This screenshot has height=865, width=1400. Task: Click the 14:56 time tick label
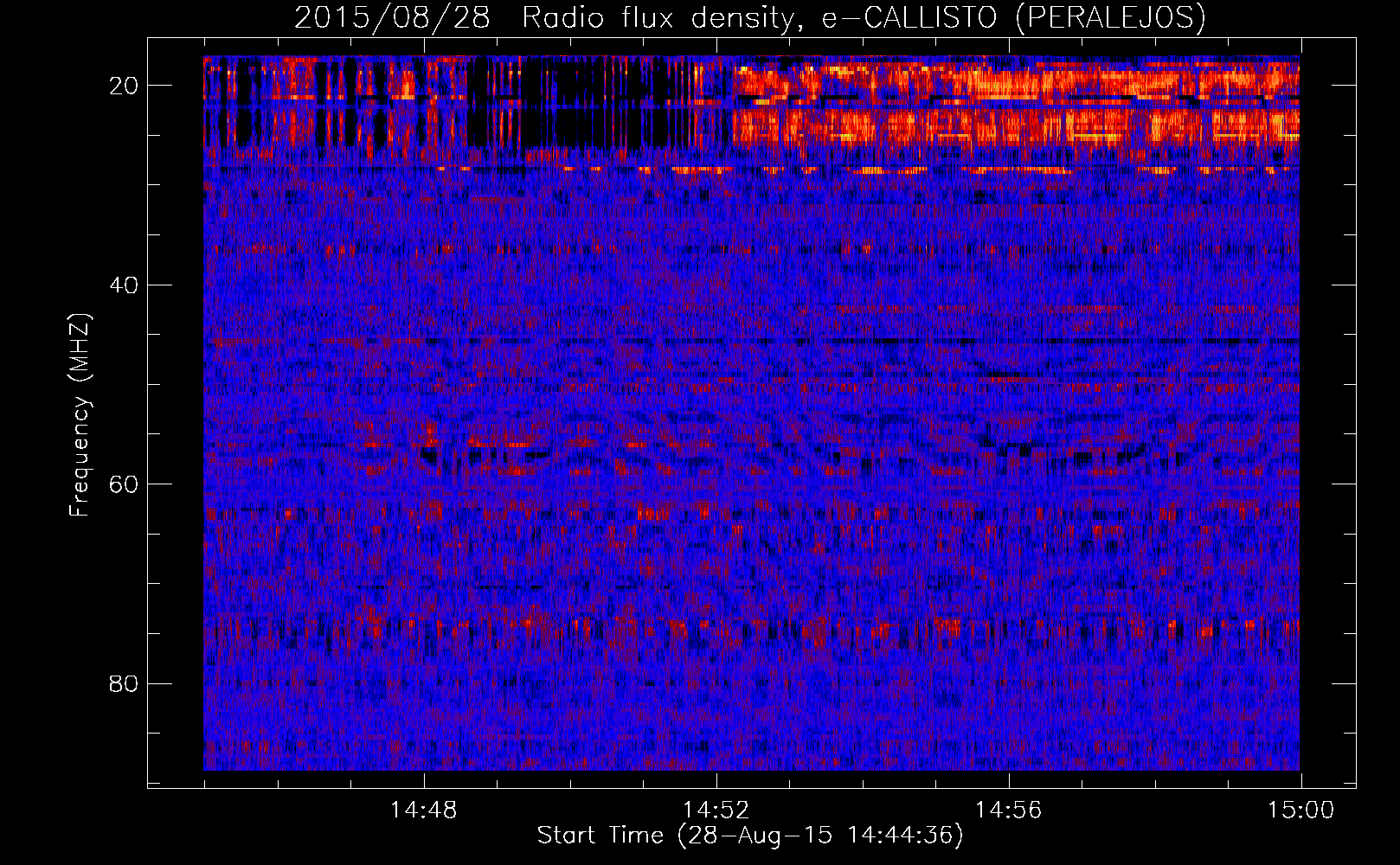point(1009,811)
